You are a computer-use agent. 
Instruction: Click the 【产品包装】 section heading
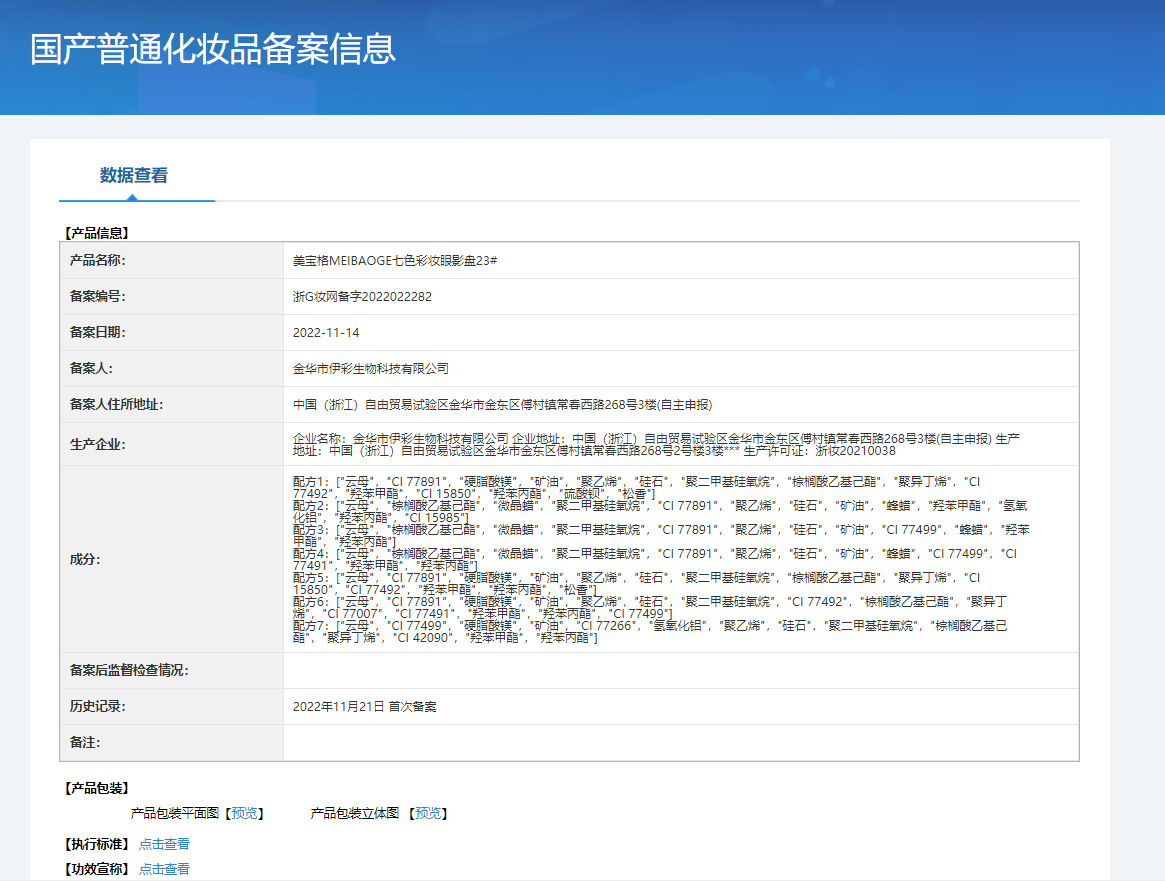96,789
